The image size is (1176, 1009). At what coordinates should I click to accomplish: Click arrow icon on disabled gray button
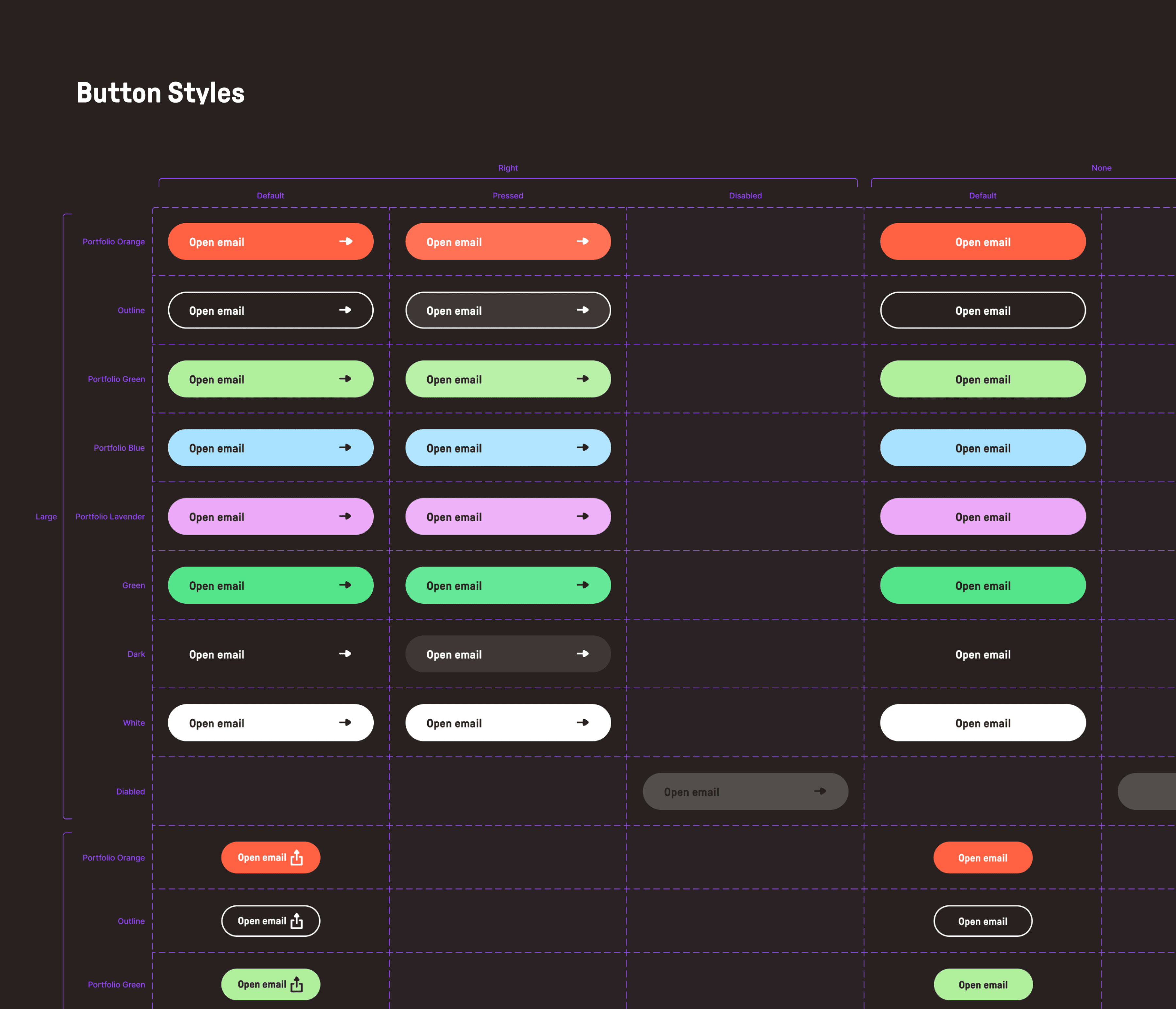click(x=820, y=791)
